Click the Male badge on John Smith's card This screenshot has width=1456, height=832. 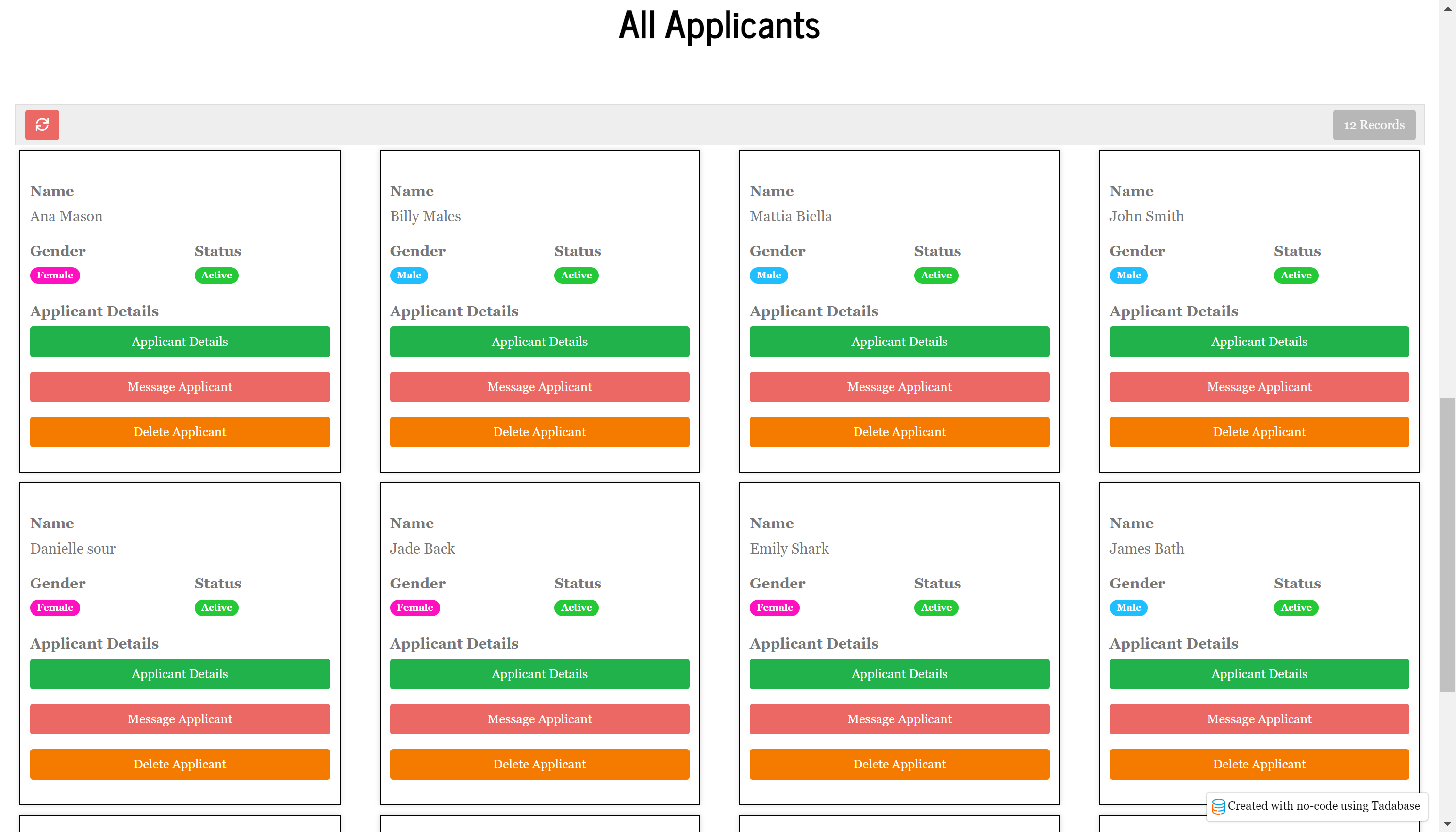1128,276
